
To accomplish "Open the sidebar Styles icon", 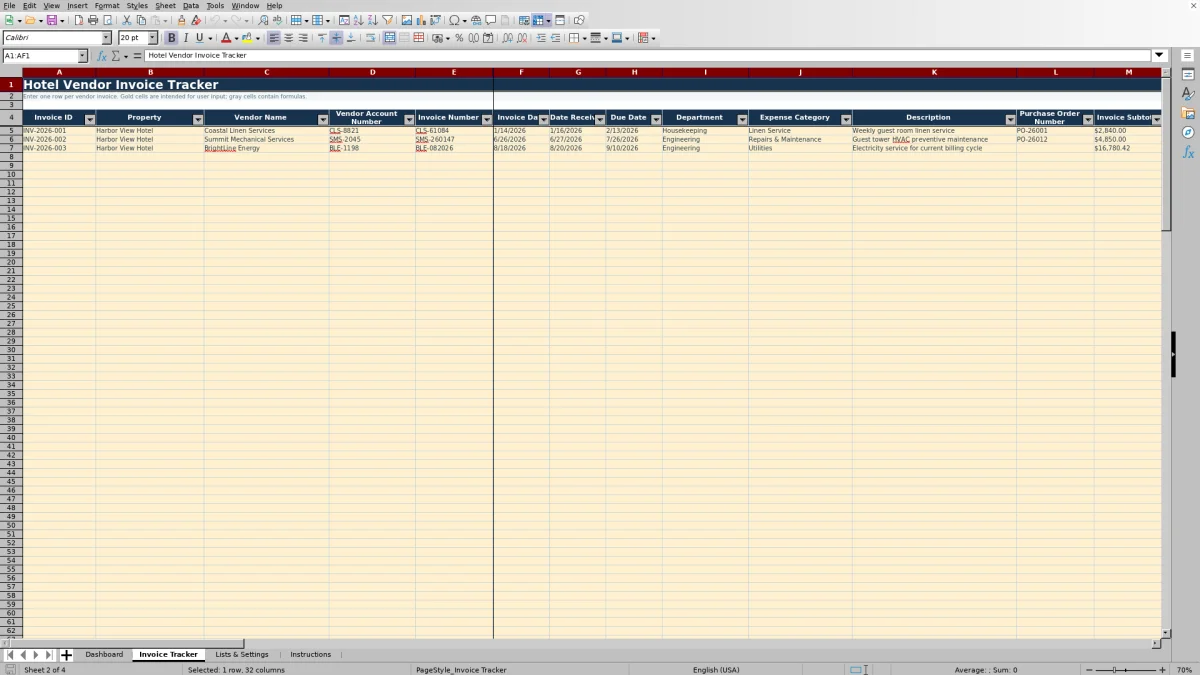I will (x=1188, y=94).
